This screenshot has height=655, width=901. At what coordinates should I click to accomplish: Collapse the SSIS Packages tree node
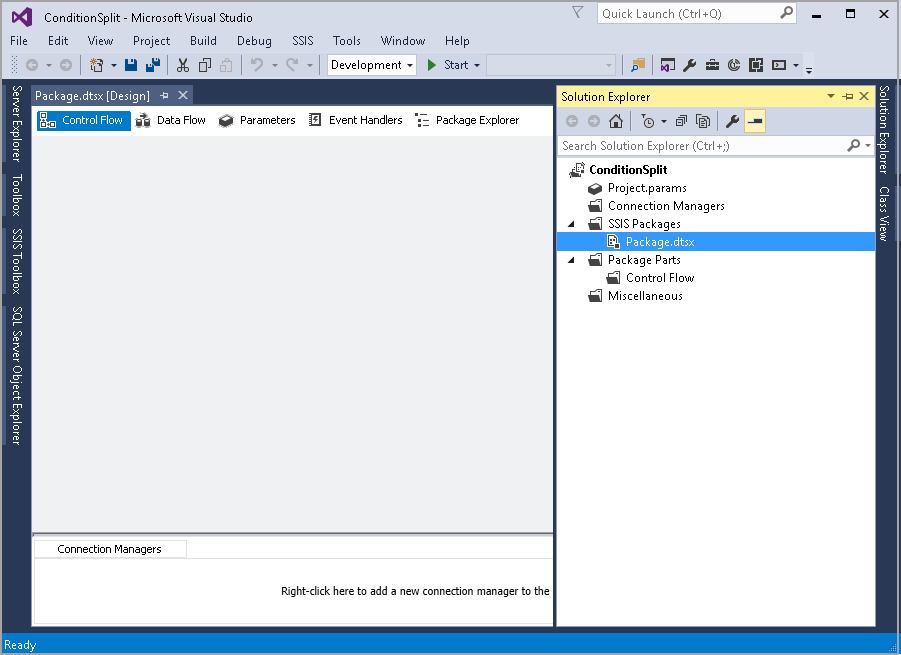(571, 224)
